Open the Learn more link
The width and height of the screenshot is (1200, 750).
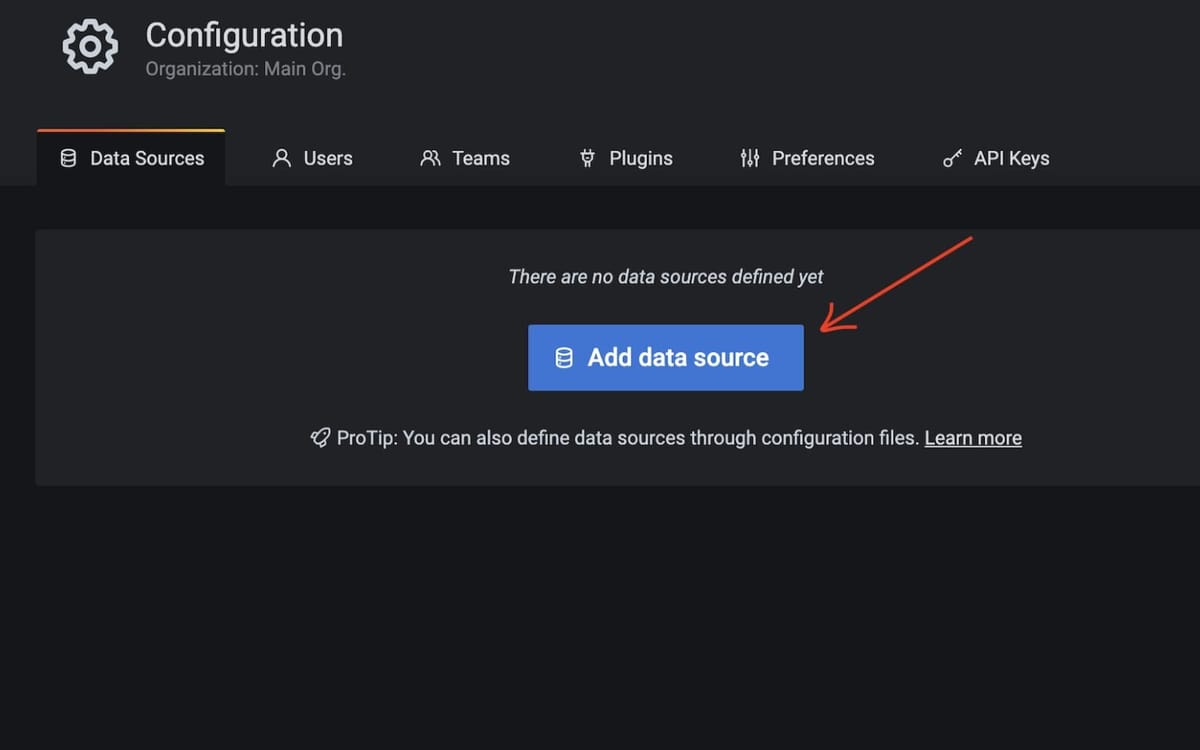click(x=972, y=437)
